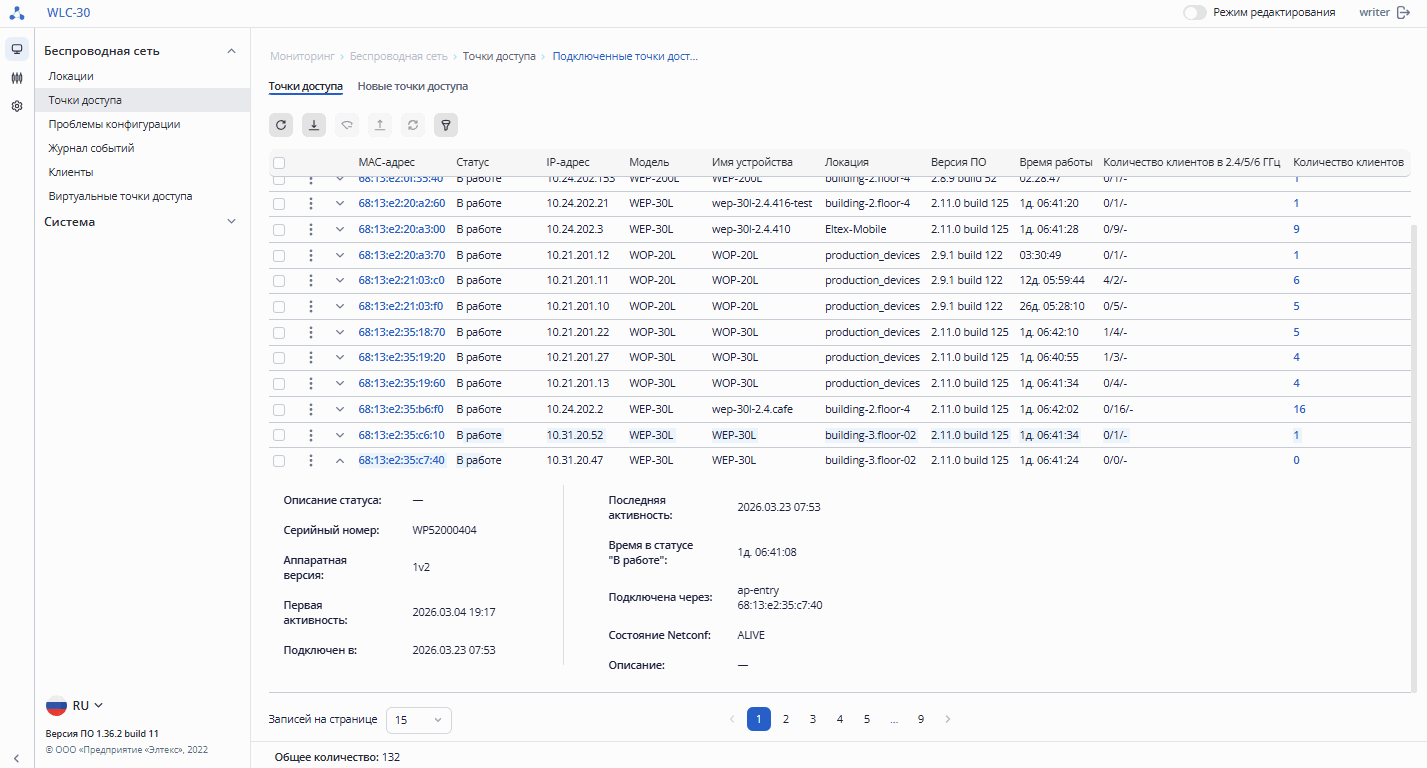
Task: Click the refresh table icon in toolbar
Action: pyautogui.click(x=281, y=125)
